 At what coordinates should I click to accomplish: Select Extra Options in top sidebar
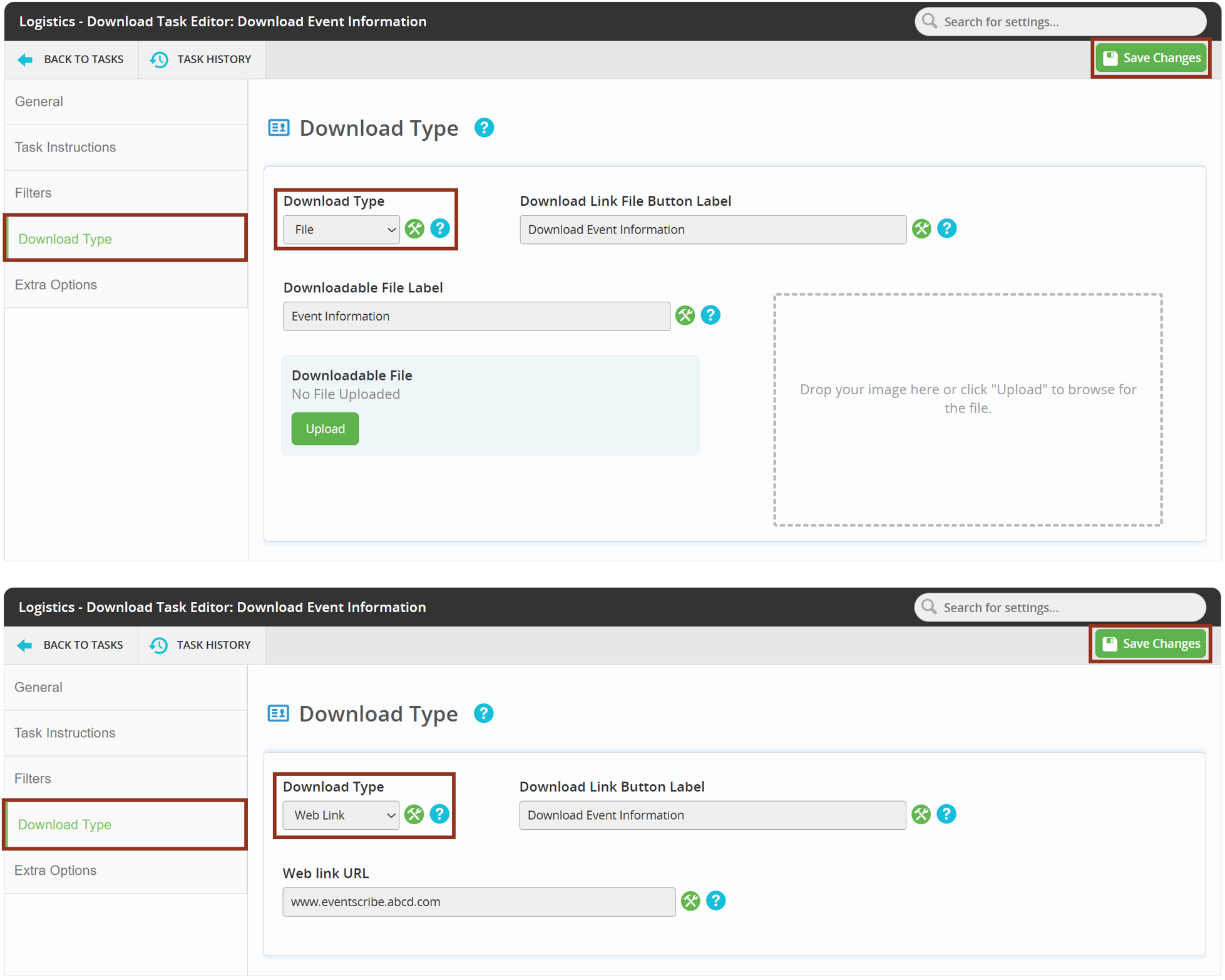point(56,285)
